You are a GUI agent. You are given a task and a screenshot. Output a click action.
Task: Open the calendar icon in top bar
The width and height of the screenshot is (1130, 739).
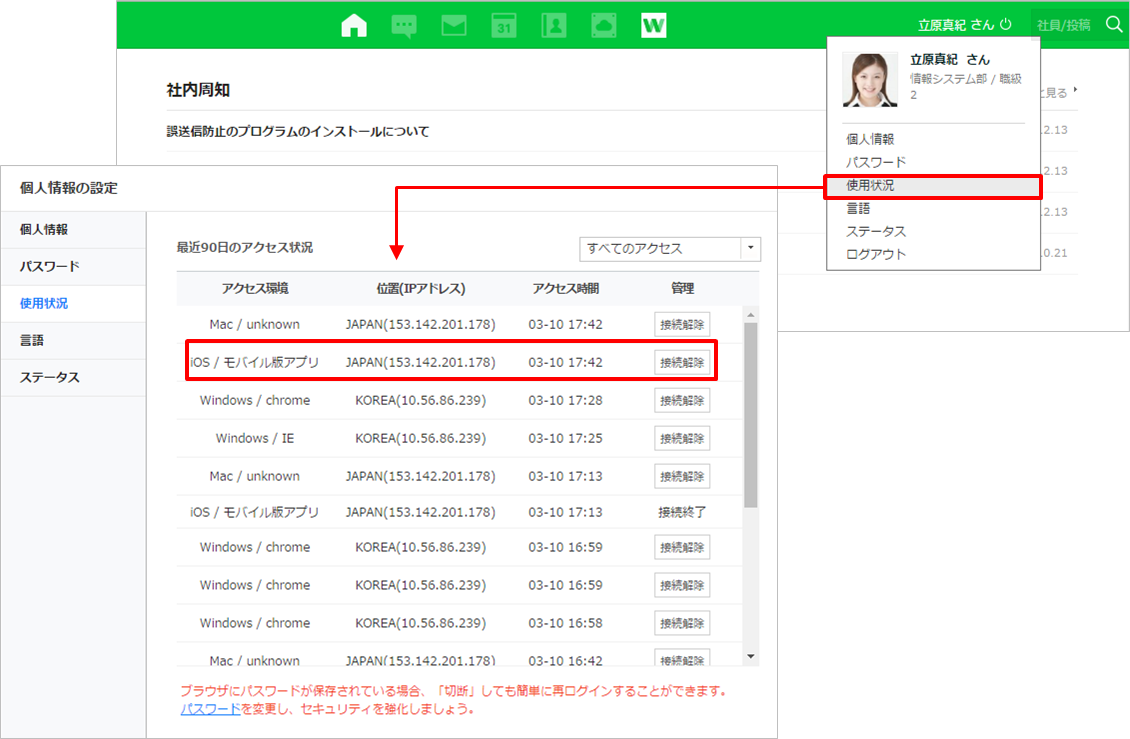pyautogui.click(x=504, y=26)
